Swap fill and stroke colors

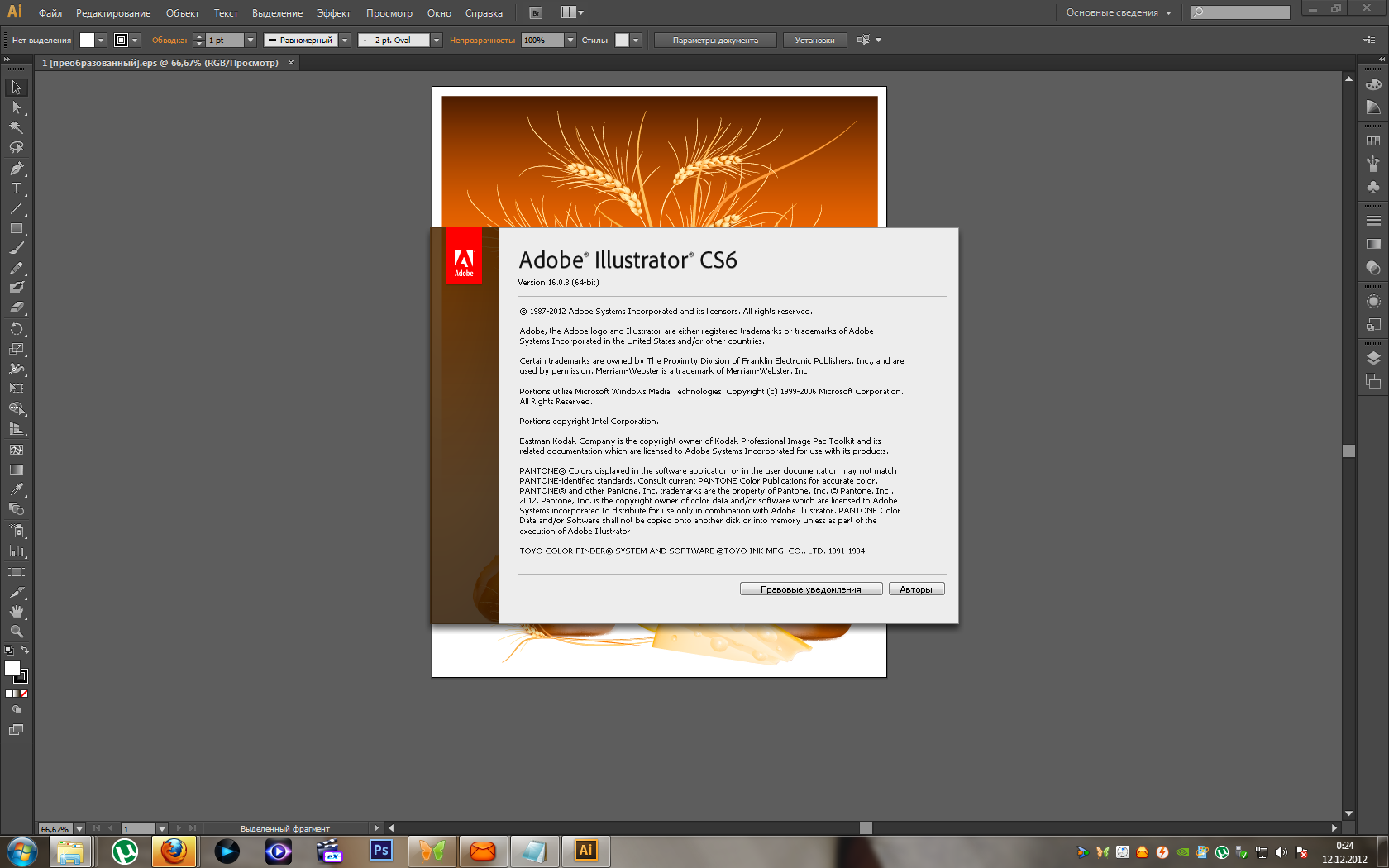coord(25,651)
